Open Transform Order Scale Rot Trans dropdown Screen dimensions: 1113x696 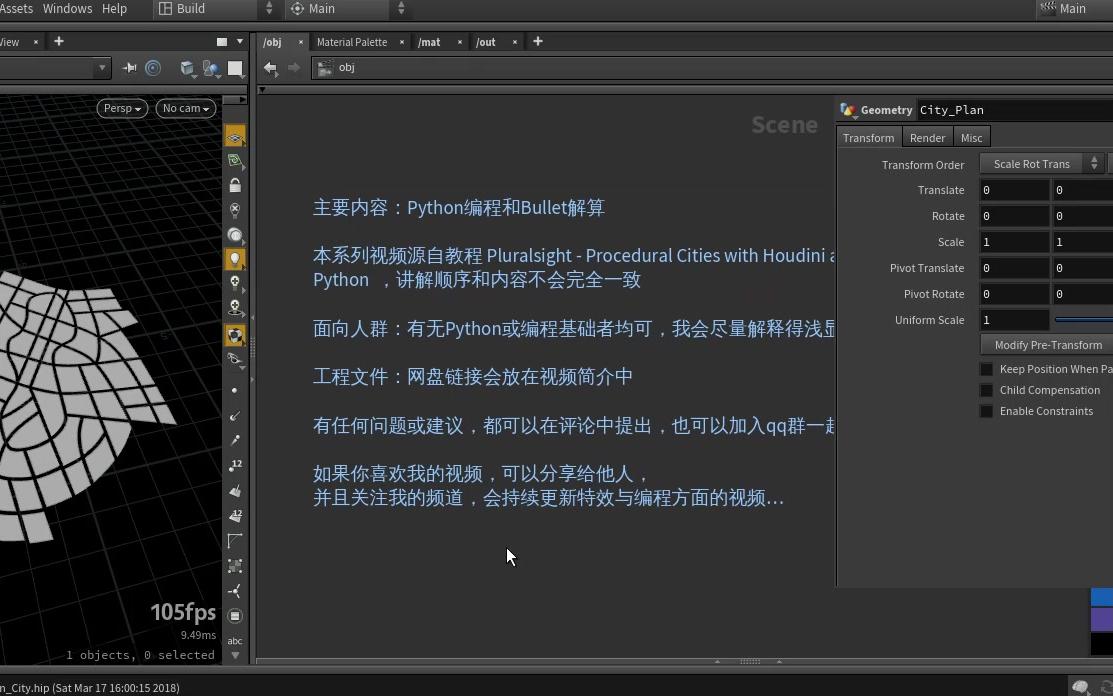[x=1041, y=164]
